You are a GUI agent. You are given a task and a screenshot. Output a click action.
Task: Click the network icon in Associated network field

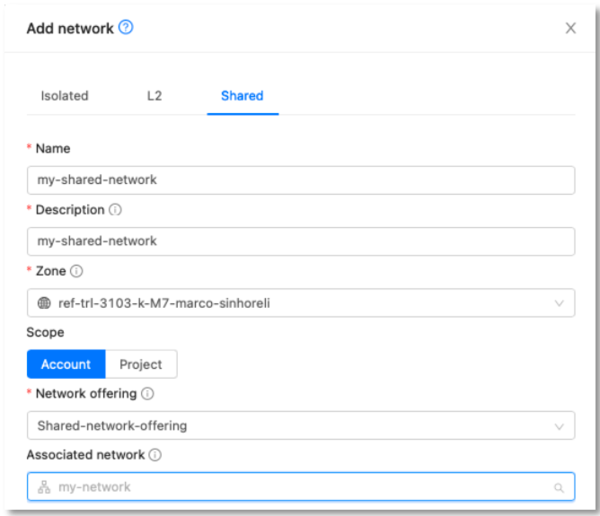(43, 487)
